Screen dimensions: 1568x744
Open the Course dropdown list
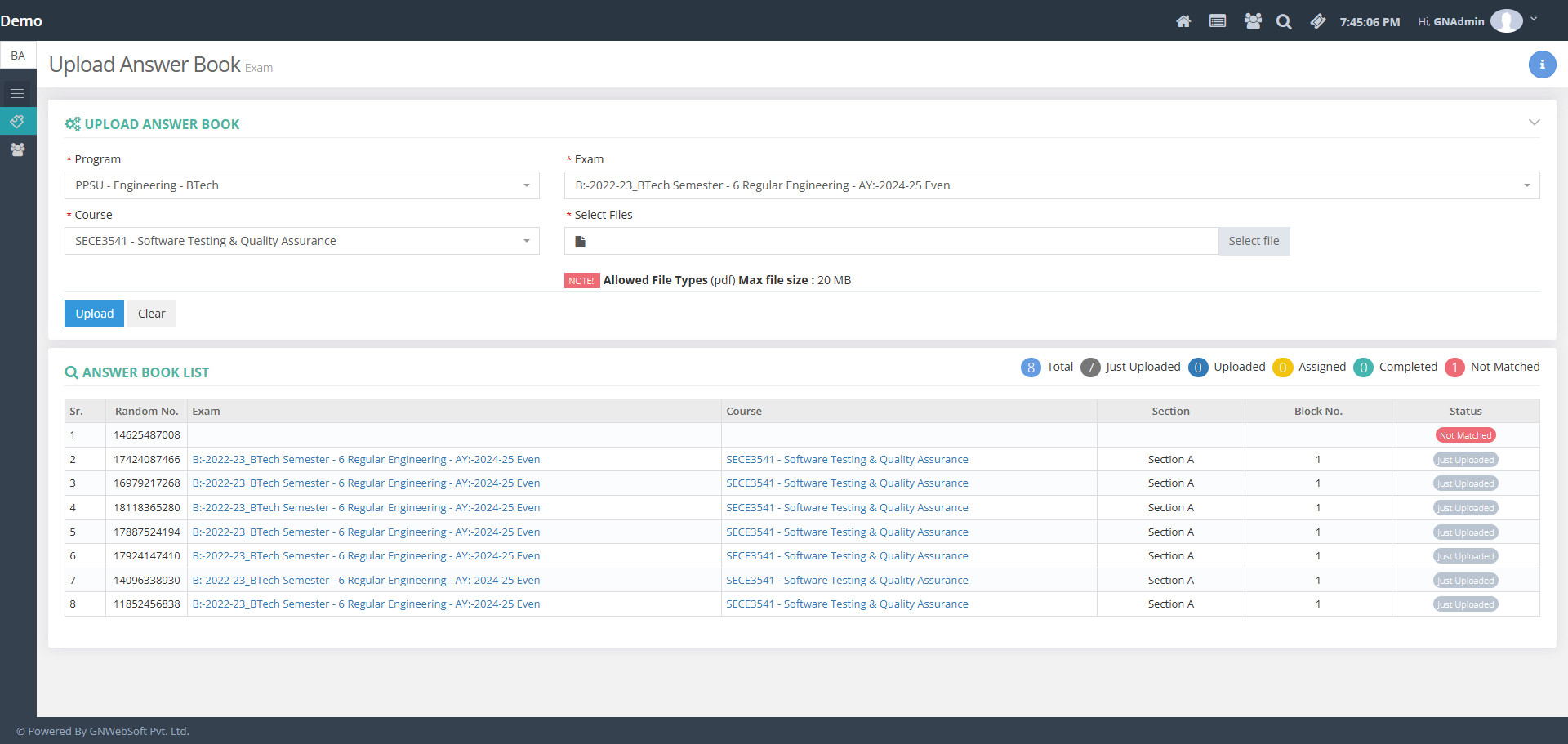(301, 241)
